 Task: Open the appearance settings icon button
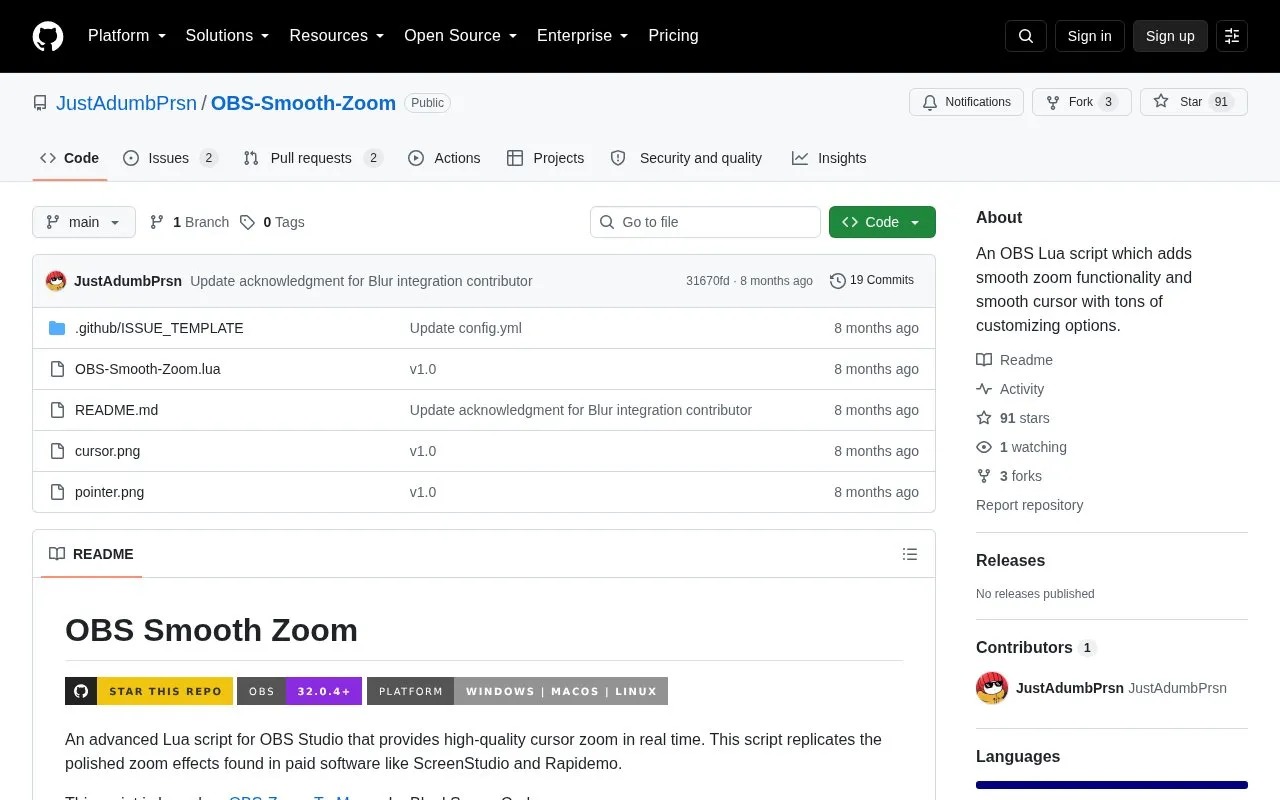pos(1232,36)
